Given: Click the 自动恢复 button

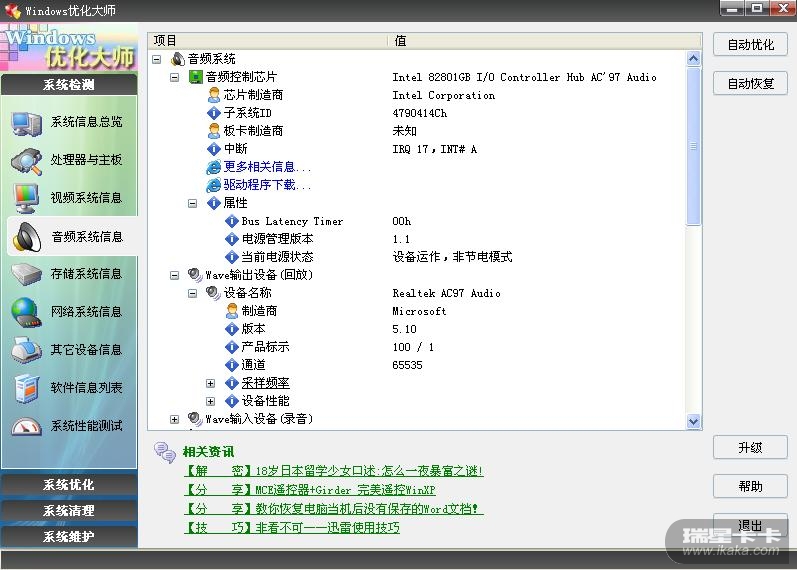Looking at the screenshot, I should pyautogui.click(x=750, y=83).
